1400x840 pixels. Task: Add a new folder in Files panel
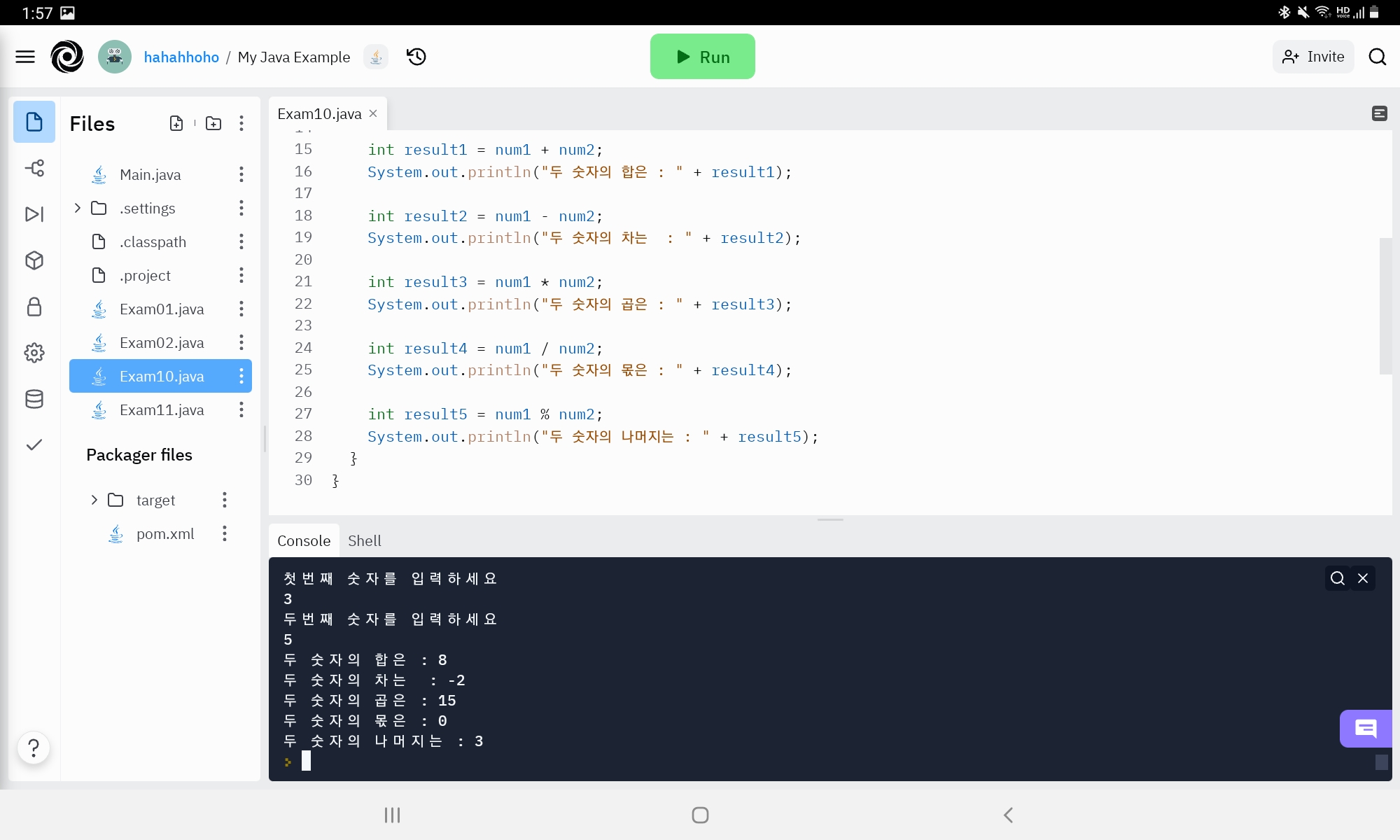pos(213,123)
